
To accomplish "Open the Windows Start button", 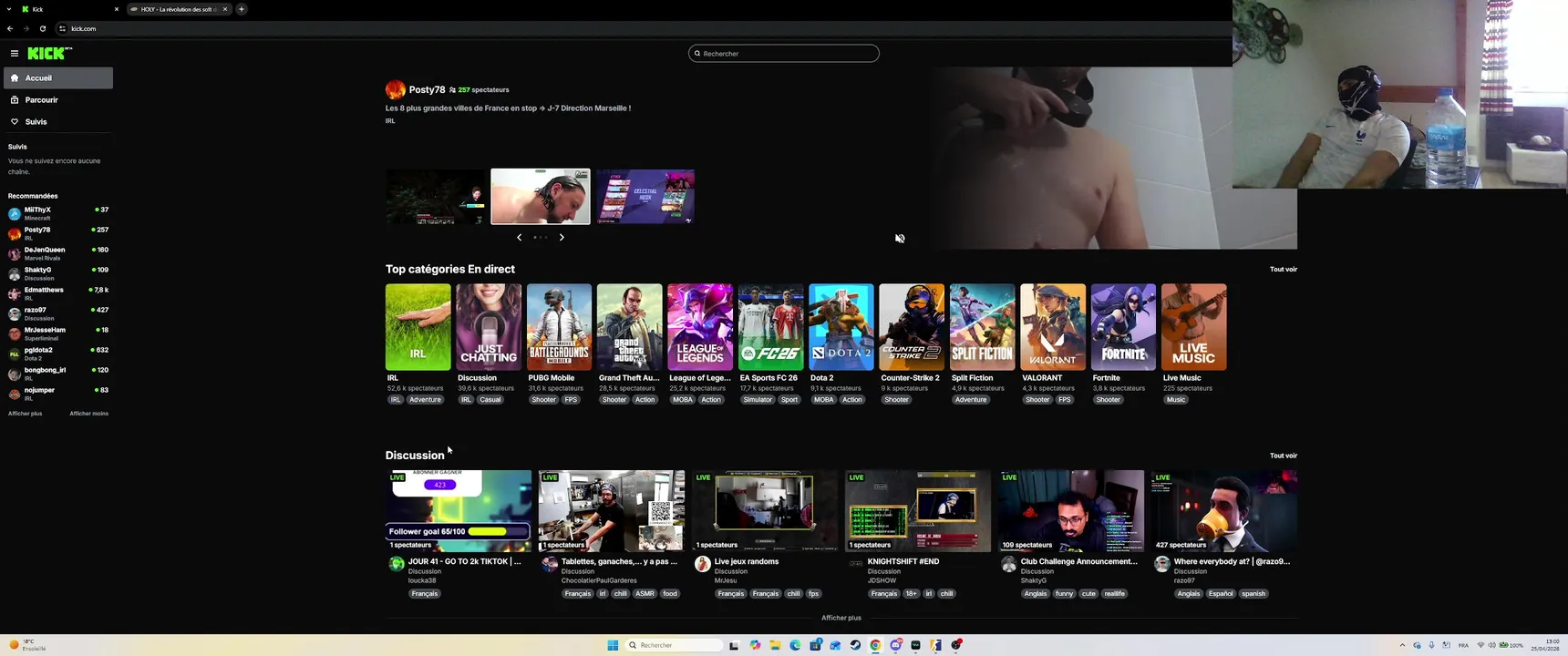I will click(x=613, y=645).
